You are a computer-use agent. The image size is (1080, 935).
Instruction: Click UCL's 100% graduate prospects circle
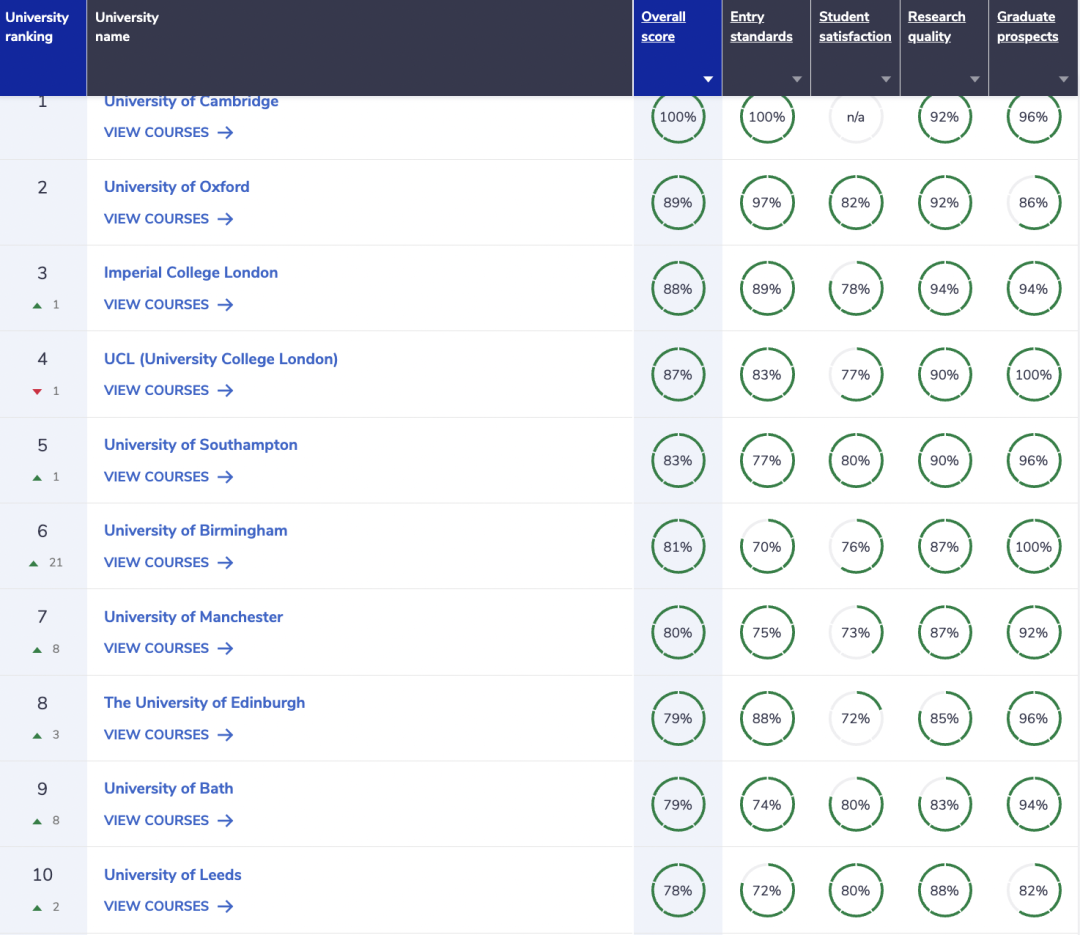1033,375
